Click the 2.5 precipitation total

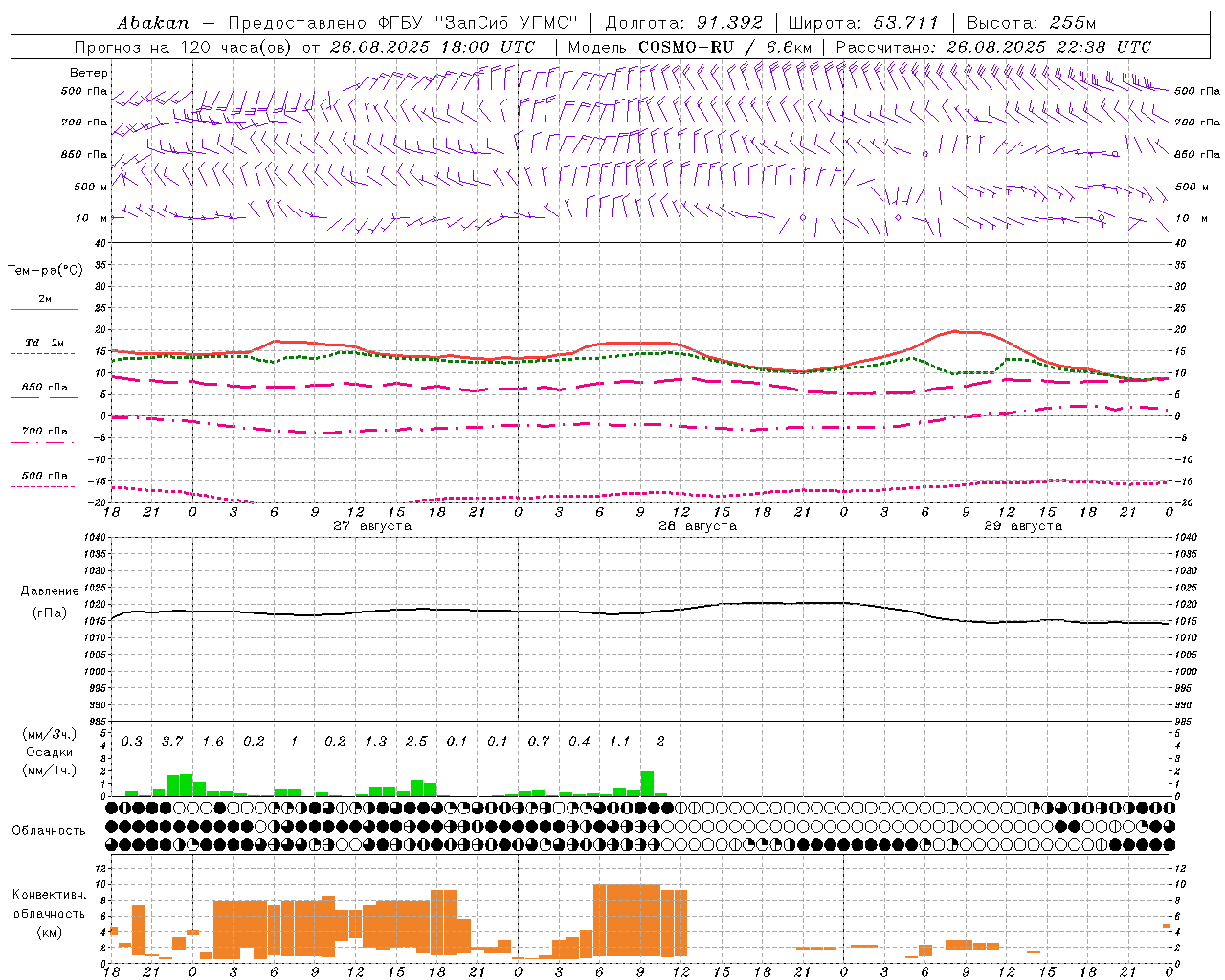click(416, 742)
